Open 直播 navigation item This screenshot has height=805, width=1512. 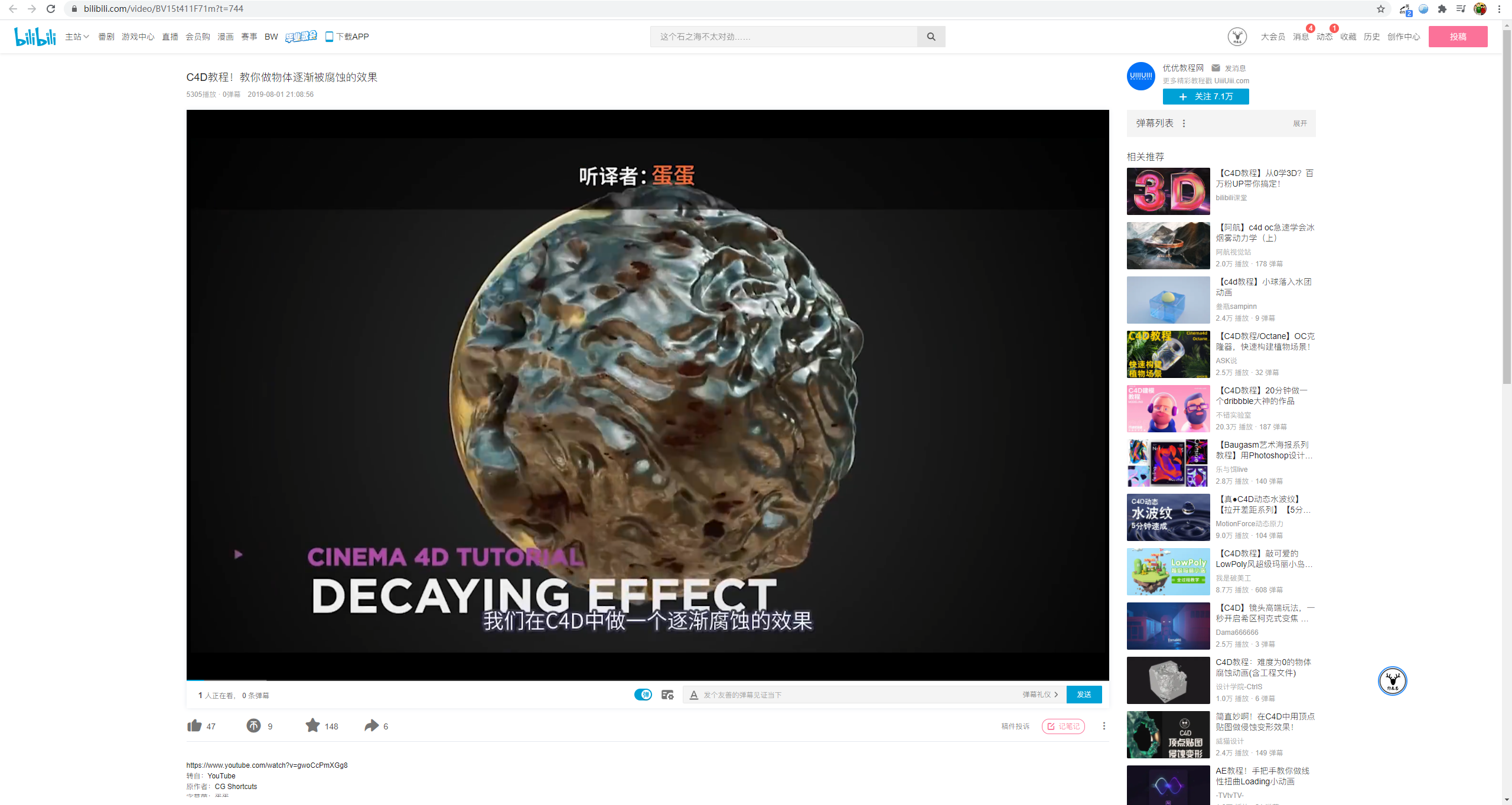(170, 37)
